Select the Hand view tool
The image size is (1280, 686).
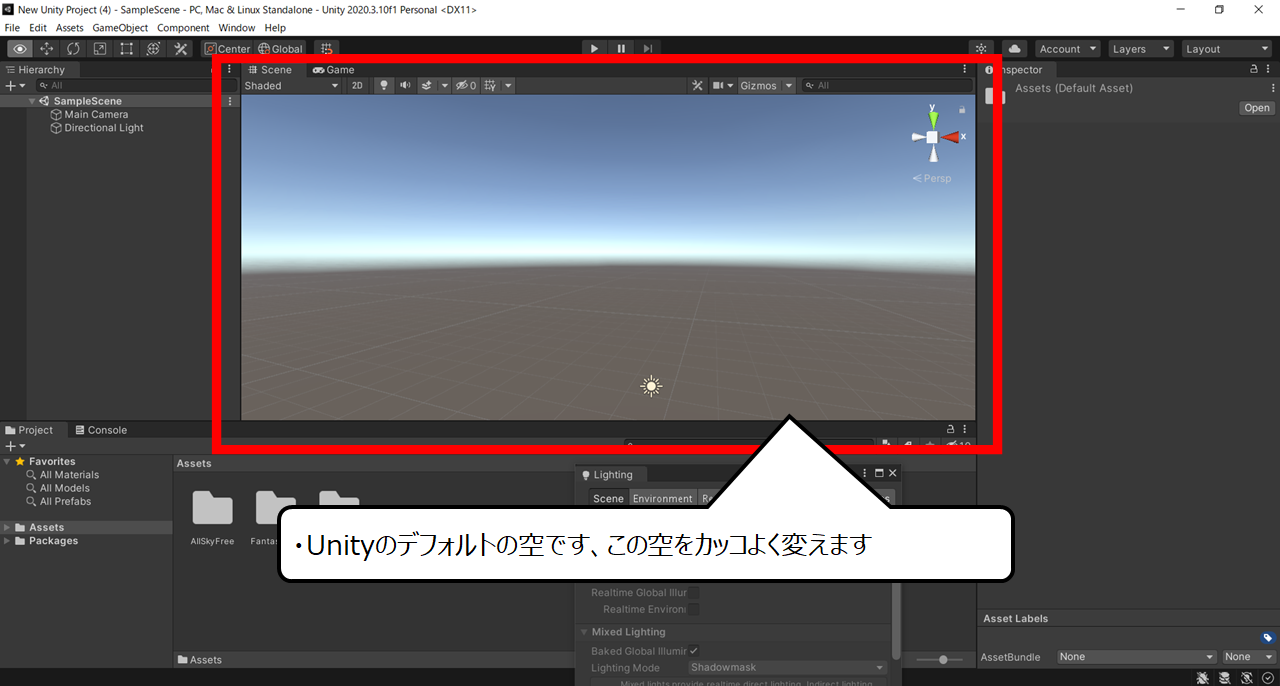pos(19,49)
